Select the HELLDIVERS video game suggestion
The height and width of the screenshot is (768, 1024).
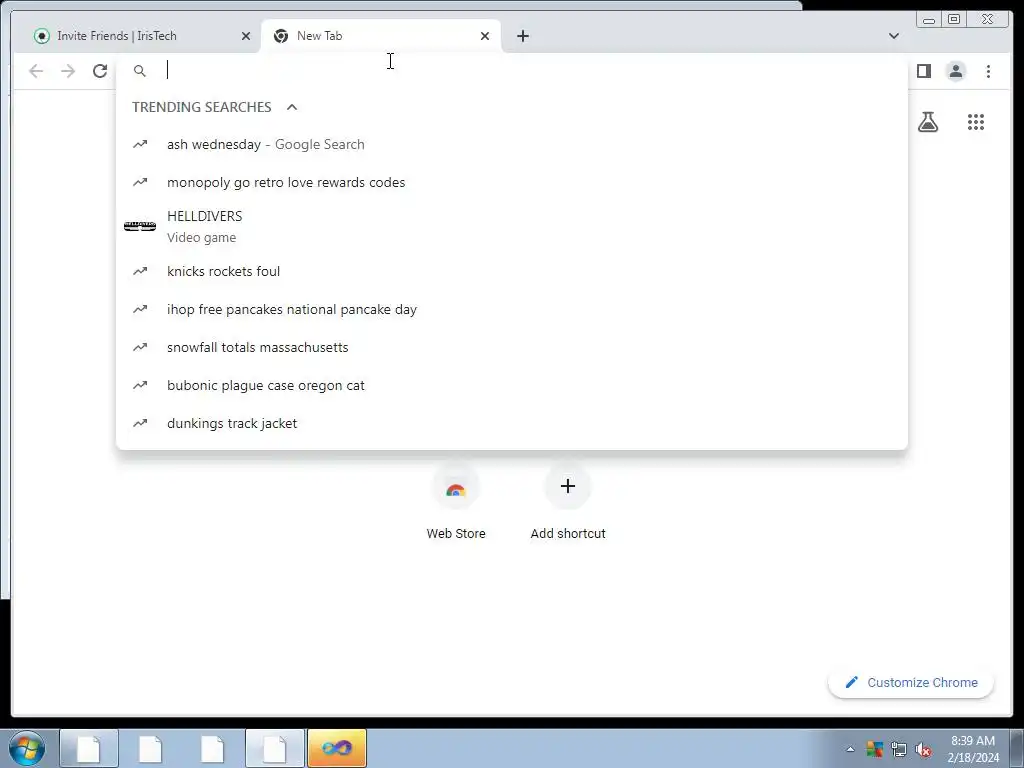point(511,227)
